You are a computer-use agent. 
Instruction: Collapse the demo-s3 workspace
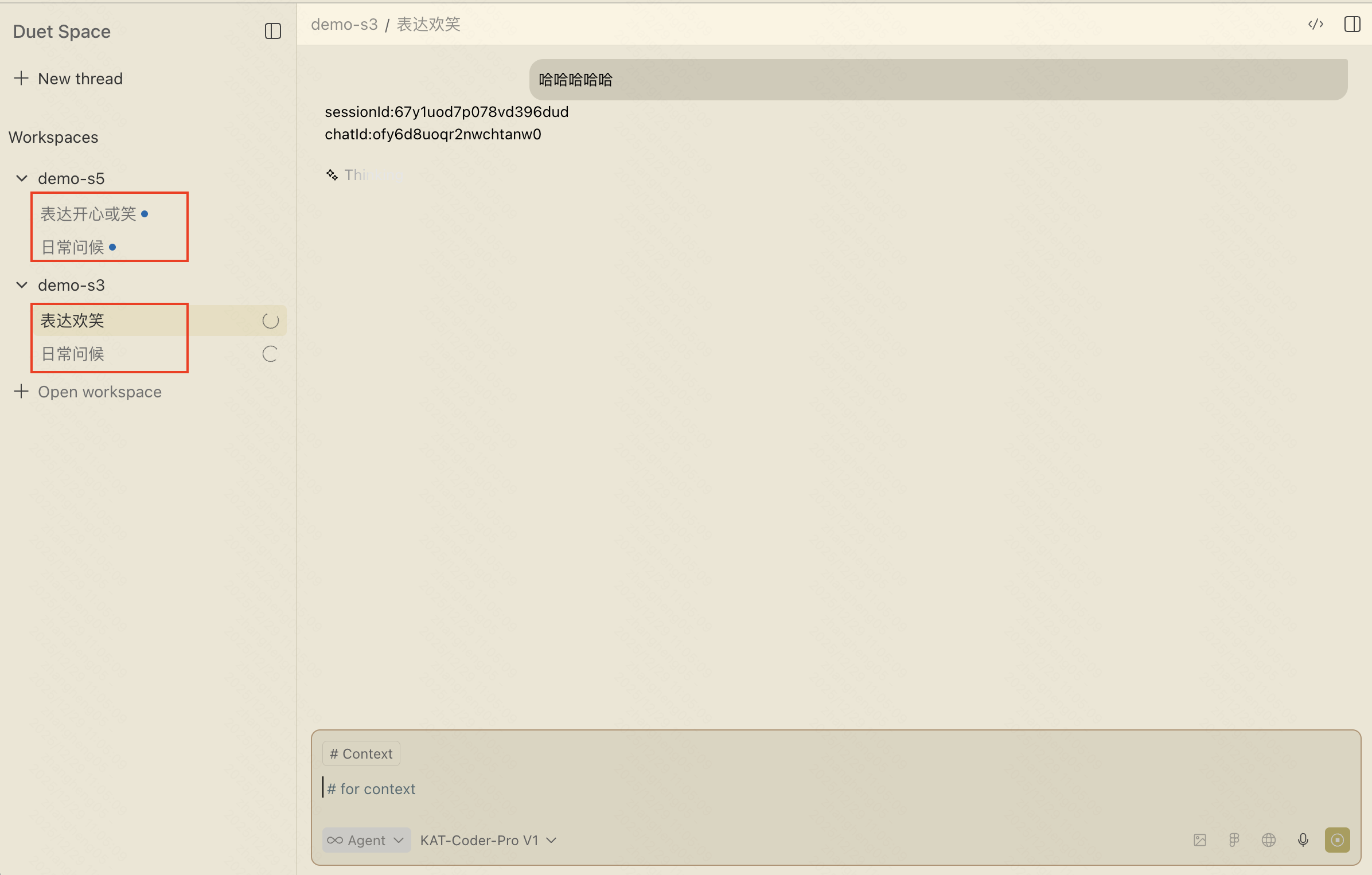(22, 285)
